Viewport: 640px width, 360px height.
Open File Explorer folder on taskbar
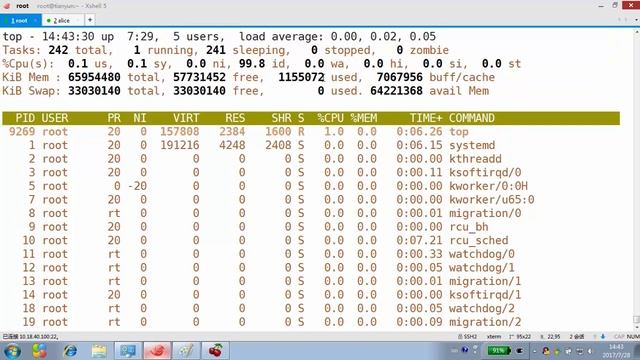(99, 351)
